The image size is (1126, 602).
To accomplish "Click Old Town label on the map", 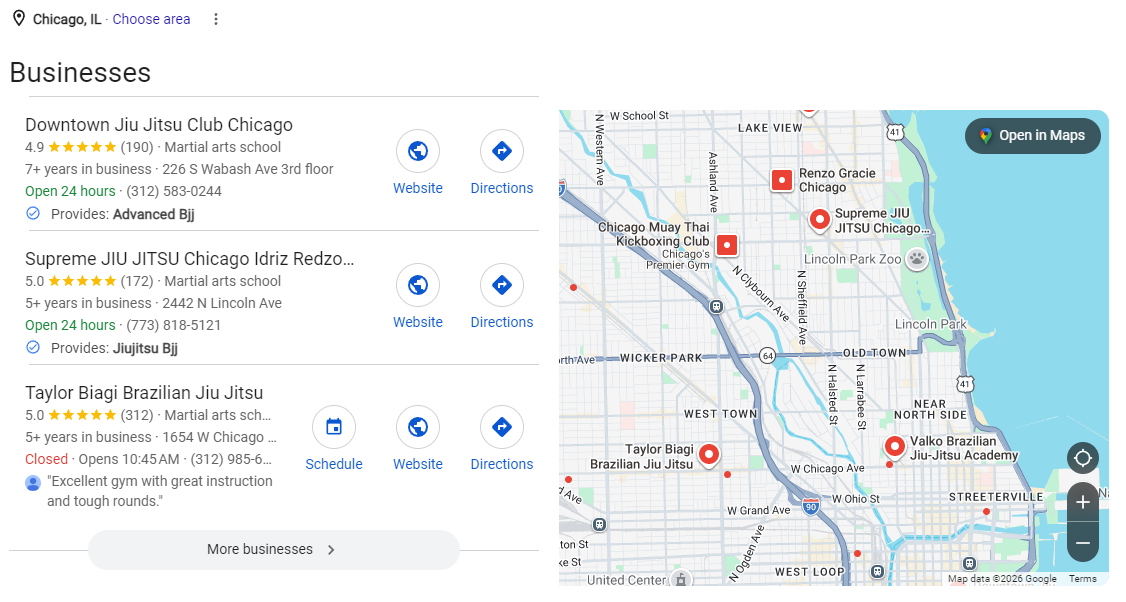I will click(x=875, y=353).
